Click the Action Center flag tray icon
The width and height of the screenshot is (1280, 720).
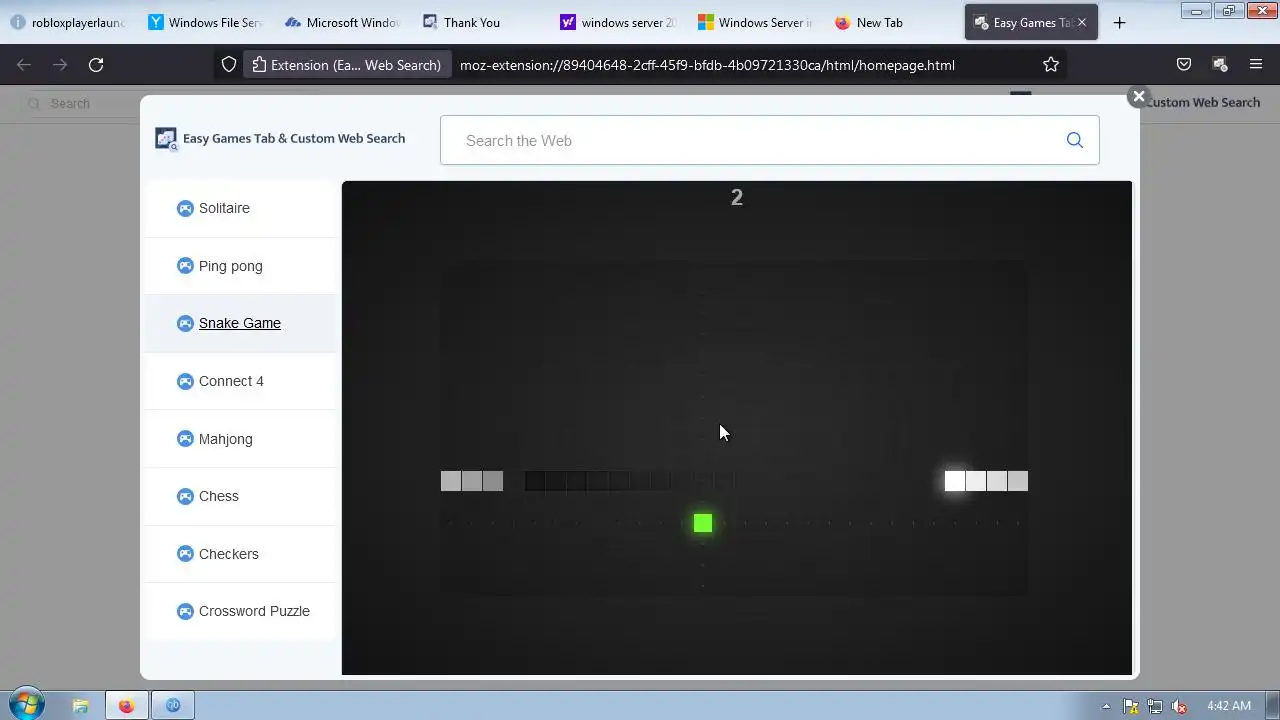[x=1131, y=706]
